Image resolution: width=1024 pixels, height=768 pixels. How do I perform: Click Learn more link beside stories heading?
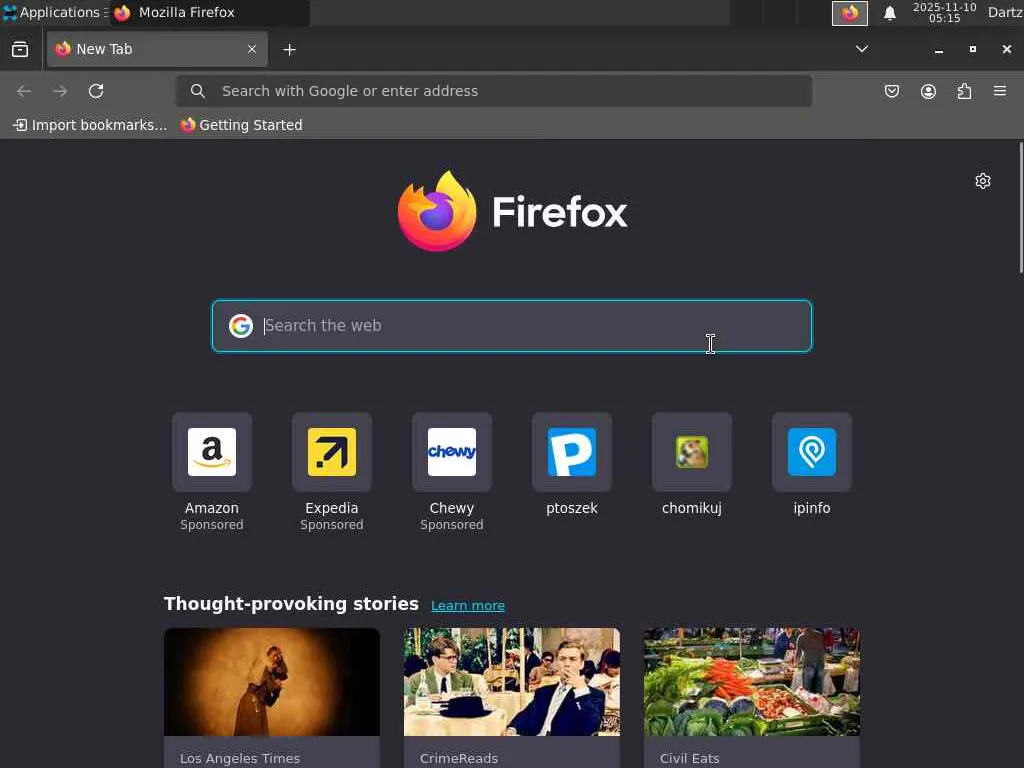[x=468, y=605]
